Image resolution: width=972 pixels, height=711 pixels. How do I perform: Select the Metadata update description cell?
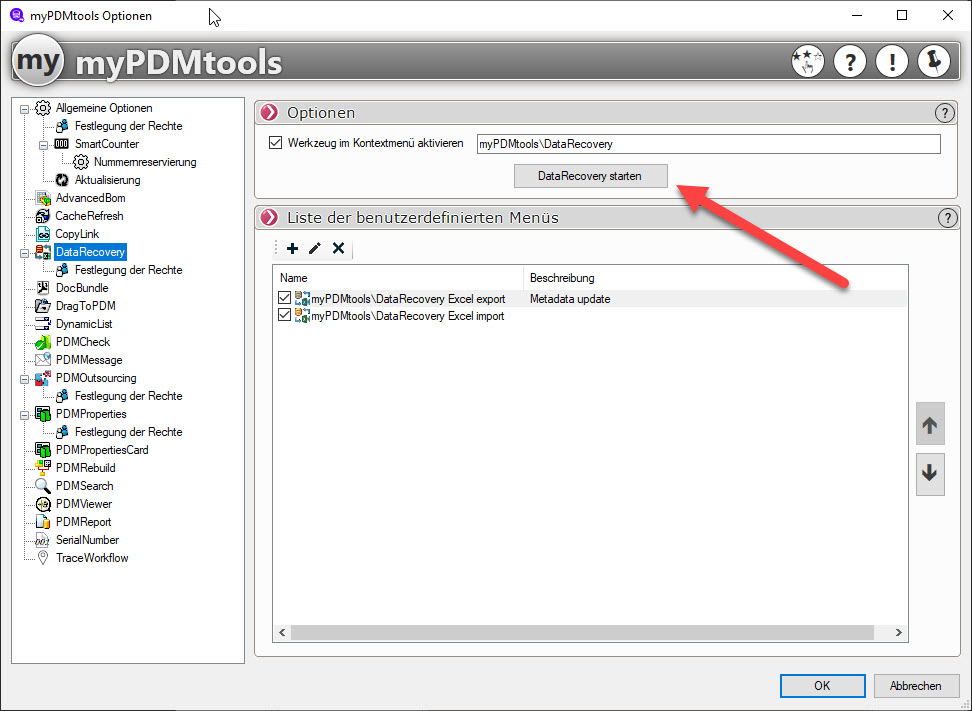pyautogui.click(x=570, y=299)
